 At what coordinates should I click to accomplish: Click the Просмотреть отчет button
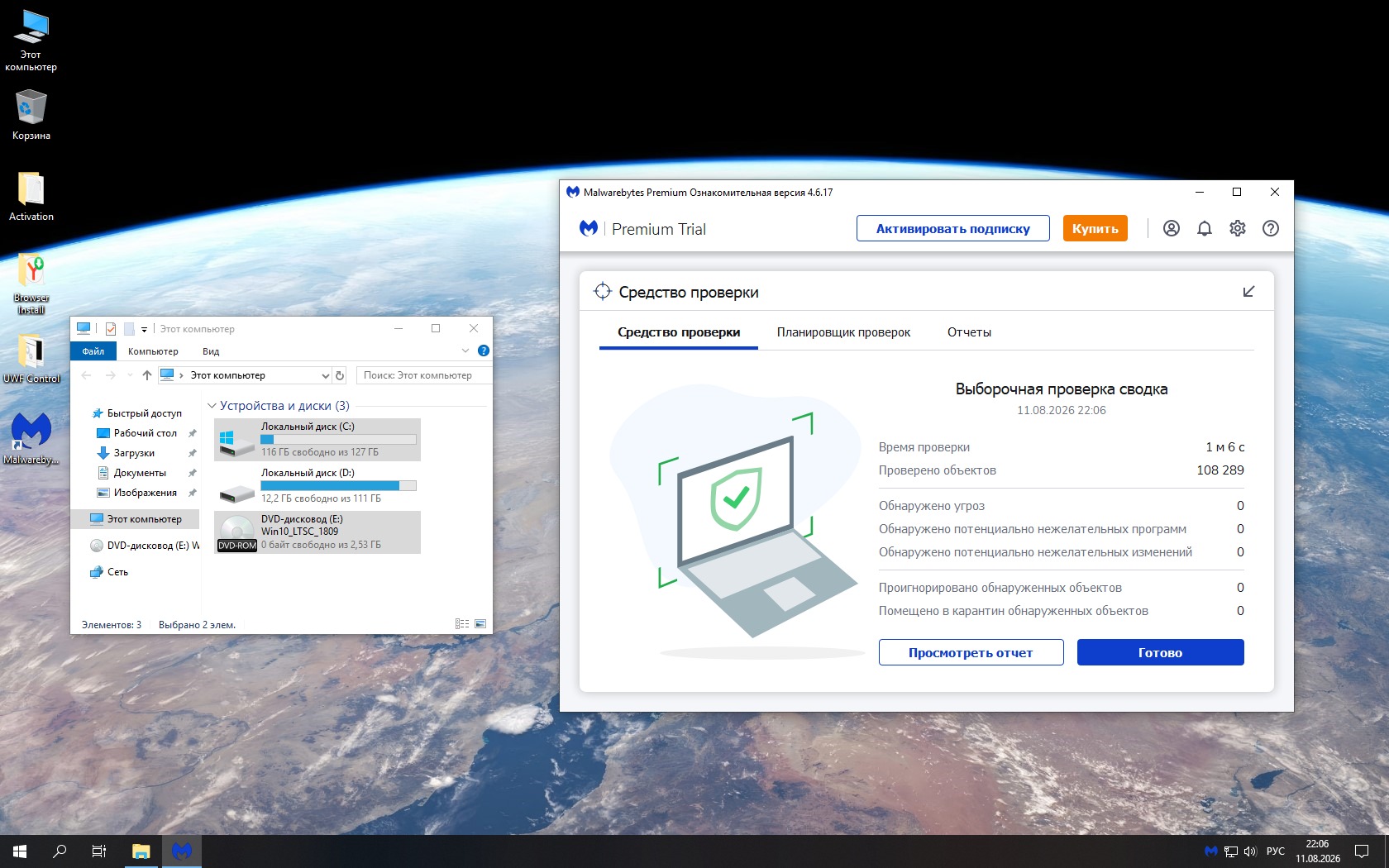coord(971,652)
